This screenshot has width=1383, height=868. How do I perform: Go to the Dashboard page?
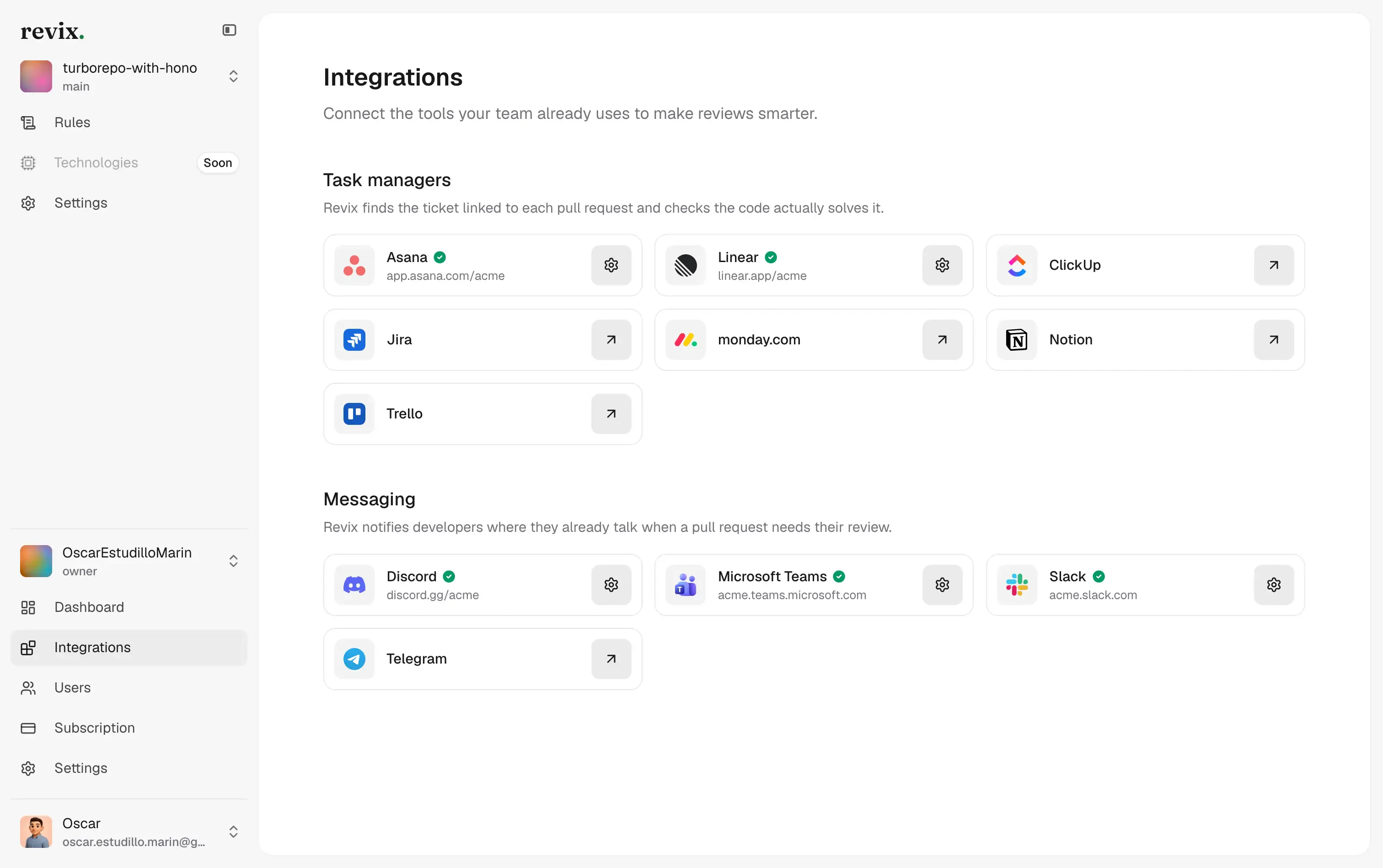(x=129, y=607)
